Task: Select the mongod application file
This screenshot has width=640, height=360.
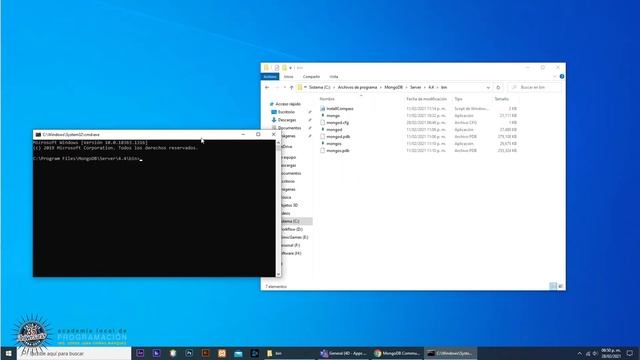Action: [x=334, y=130]
